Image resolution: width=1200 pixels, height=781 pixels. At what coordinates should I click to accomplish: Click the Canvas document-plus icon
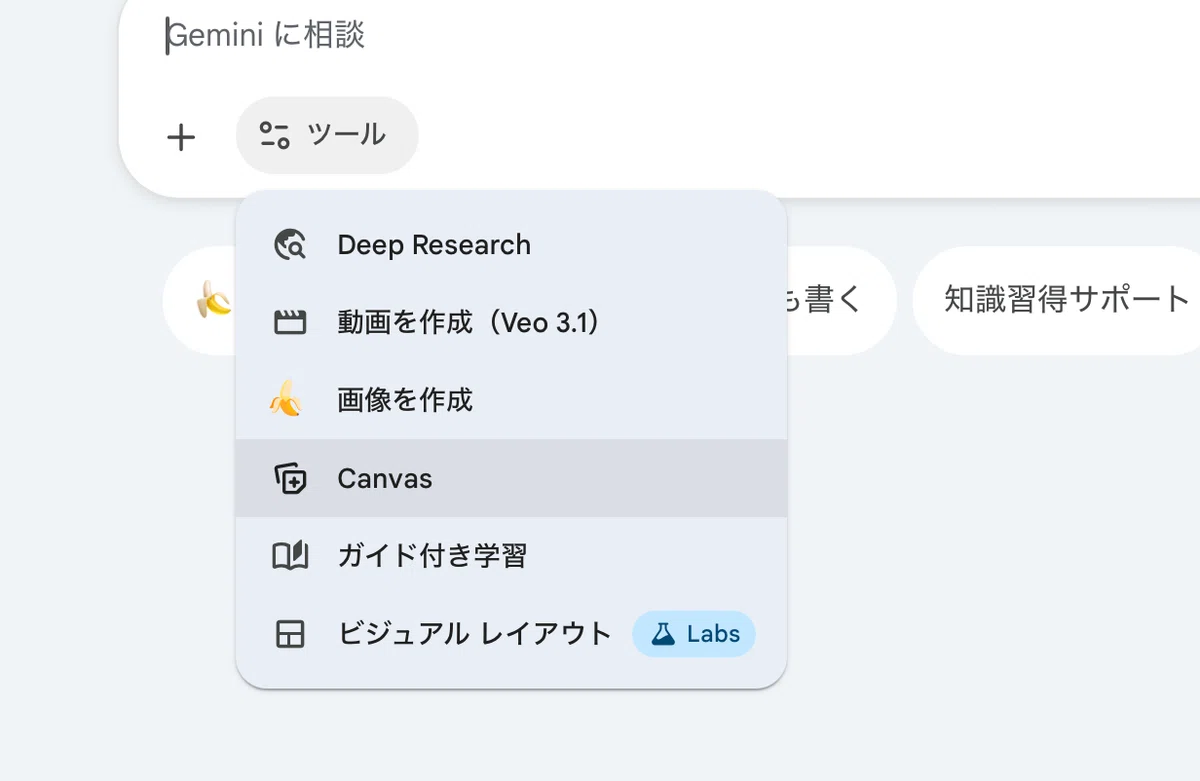click(x=290, y=479)
